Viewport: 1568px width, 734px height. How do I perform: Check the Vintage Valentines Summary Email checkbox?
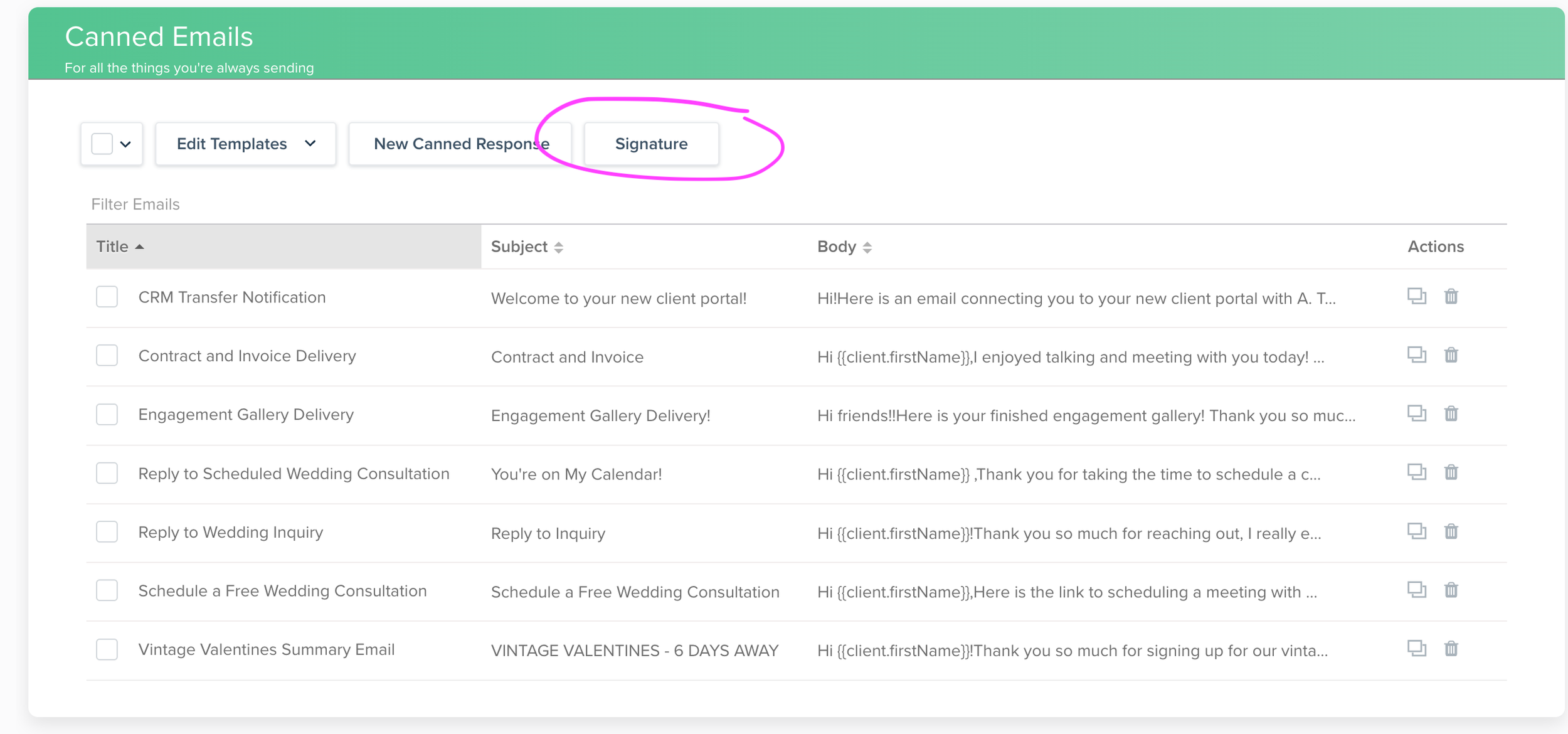[x=107, y=649]
